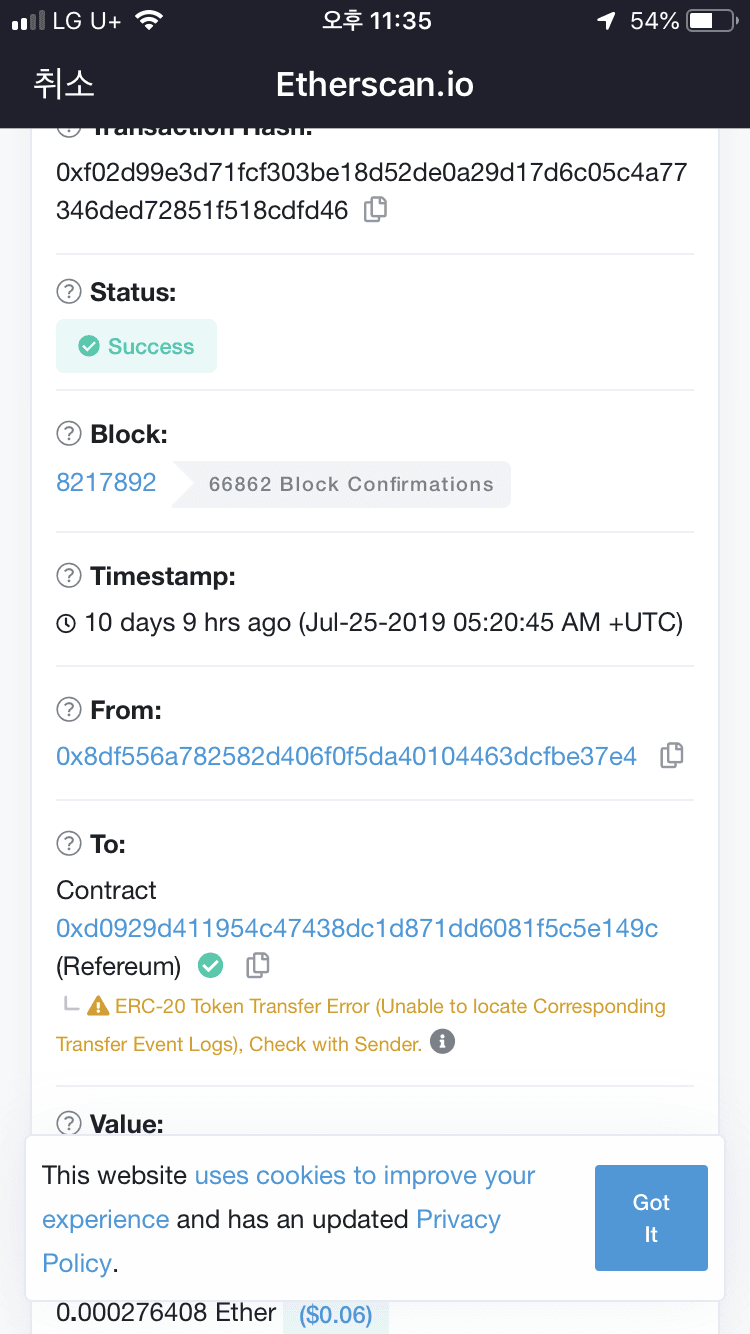
Task: Tap 취소 to cancel
Action: tap(64, 84)
